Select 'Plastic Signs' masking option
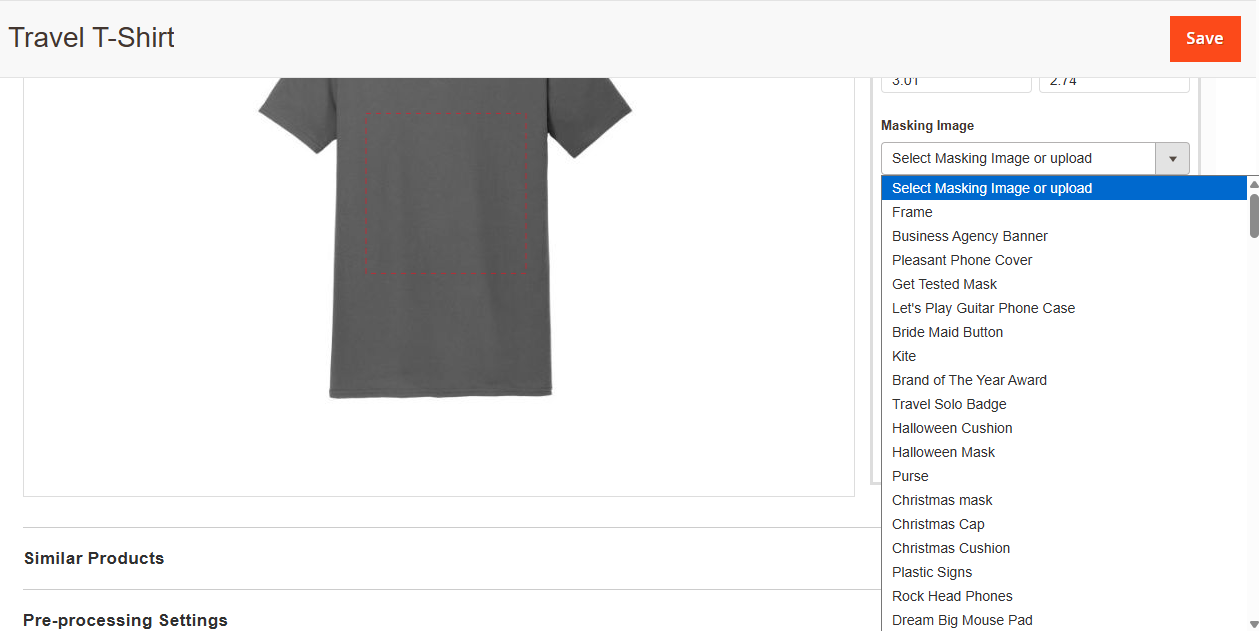The height and width of the screenshot is (631, 1259). click(x=932, y=572)
